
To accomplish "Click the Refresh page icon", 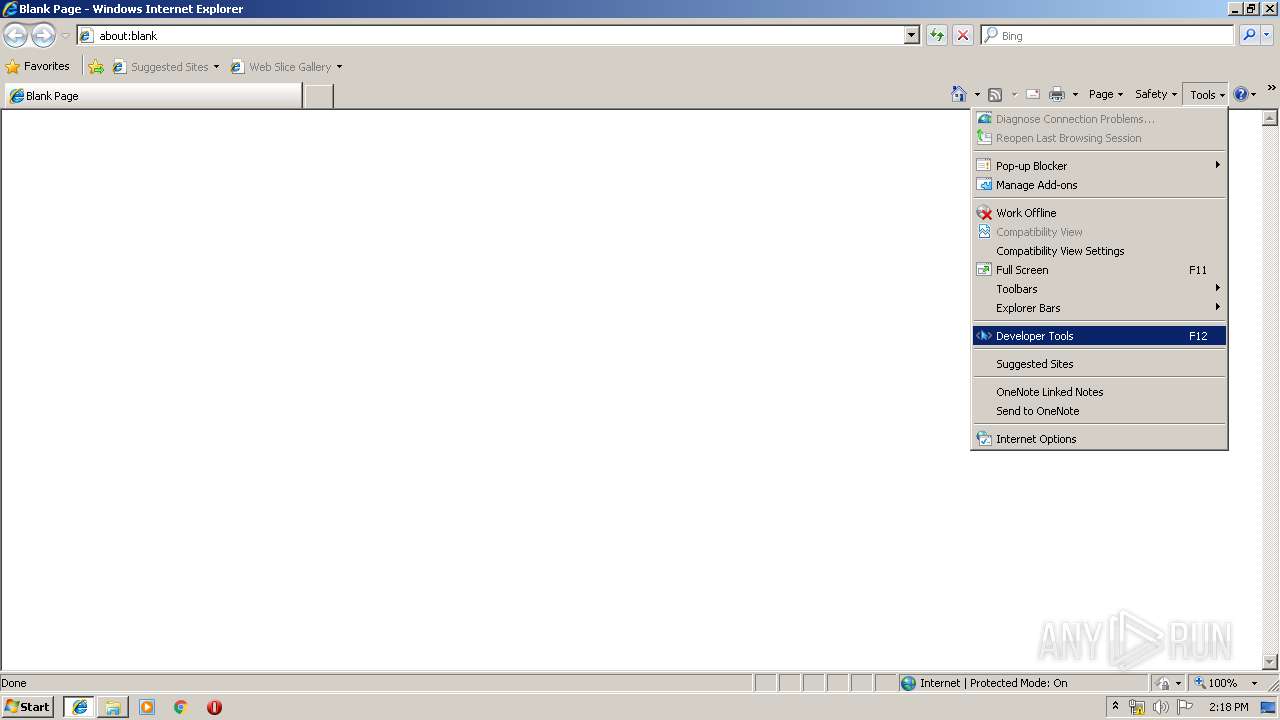I will (x=937, y=36).
